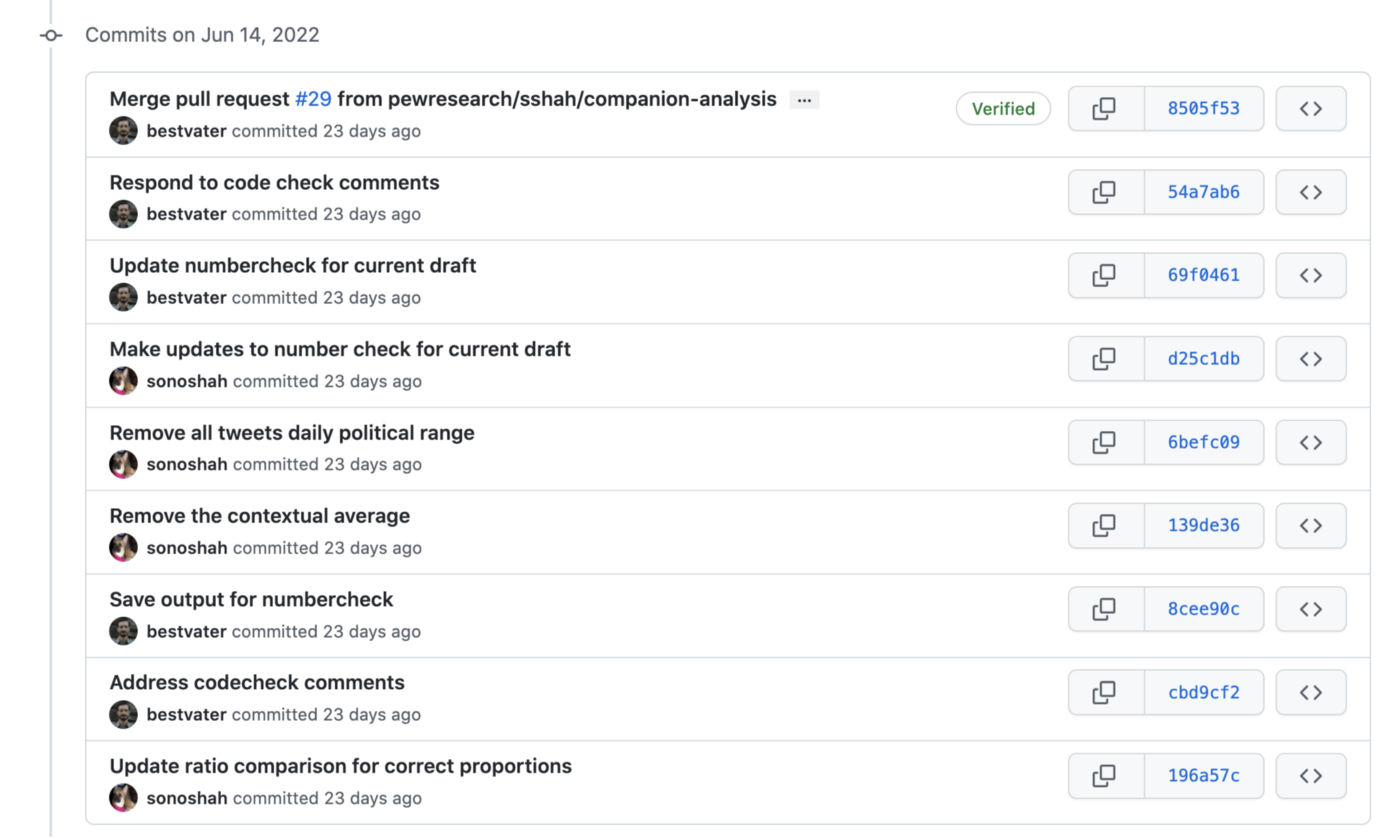
Task: Open the 'Update ratio comparison for correct proportions' commit
Action: [x=340, y=765]
